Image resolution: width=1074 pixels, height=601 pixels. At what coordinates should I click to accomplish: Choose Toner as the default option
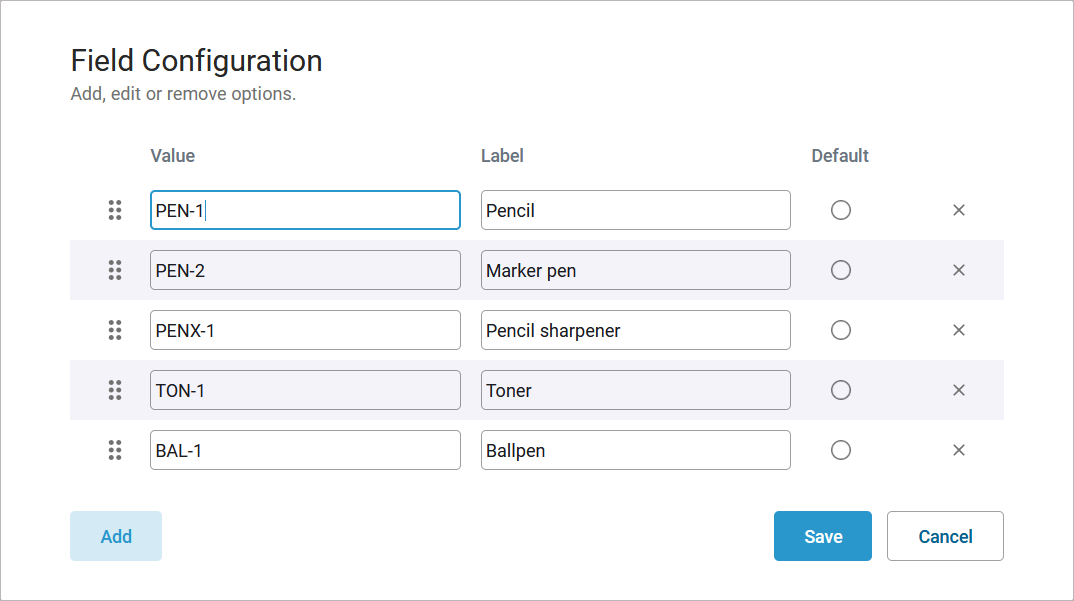841,390
